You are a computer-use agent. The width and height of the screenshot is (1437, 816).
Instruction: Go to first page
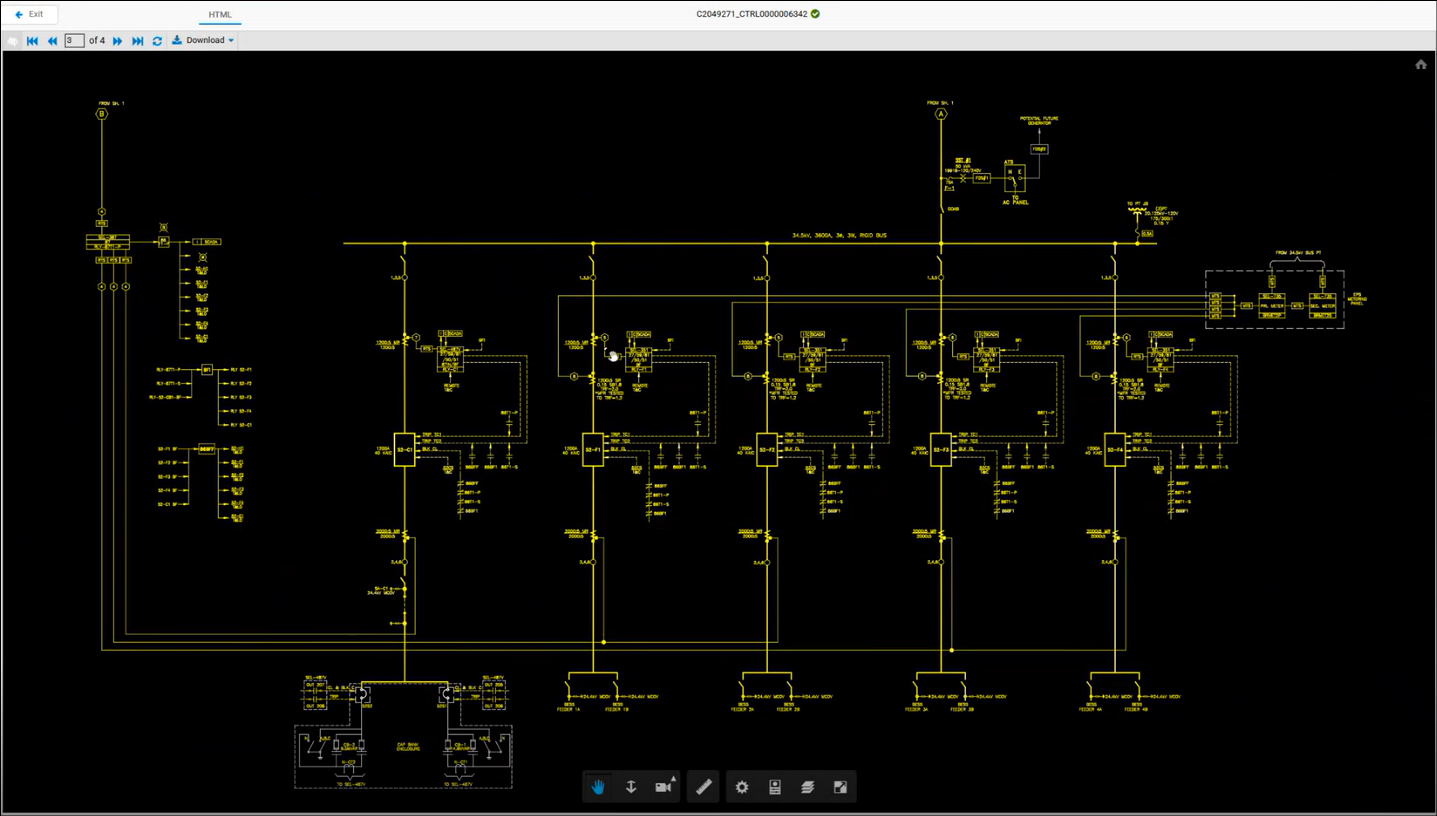(x=32, y=41)
